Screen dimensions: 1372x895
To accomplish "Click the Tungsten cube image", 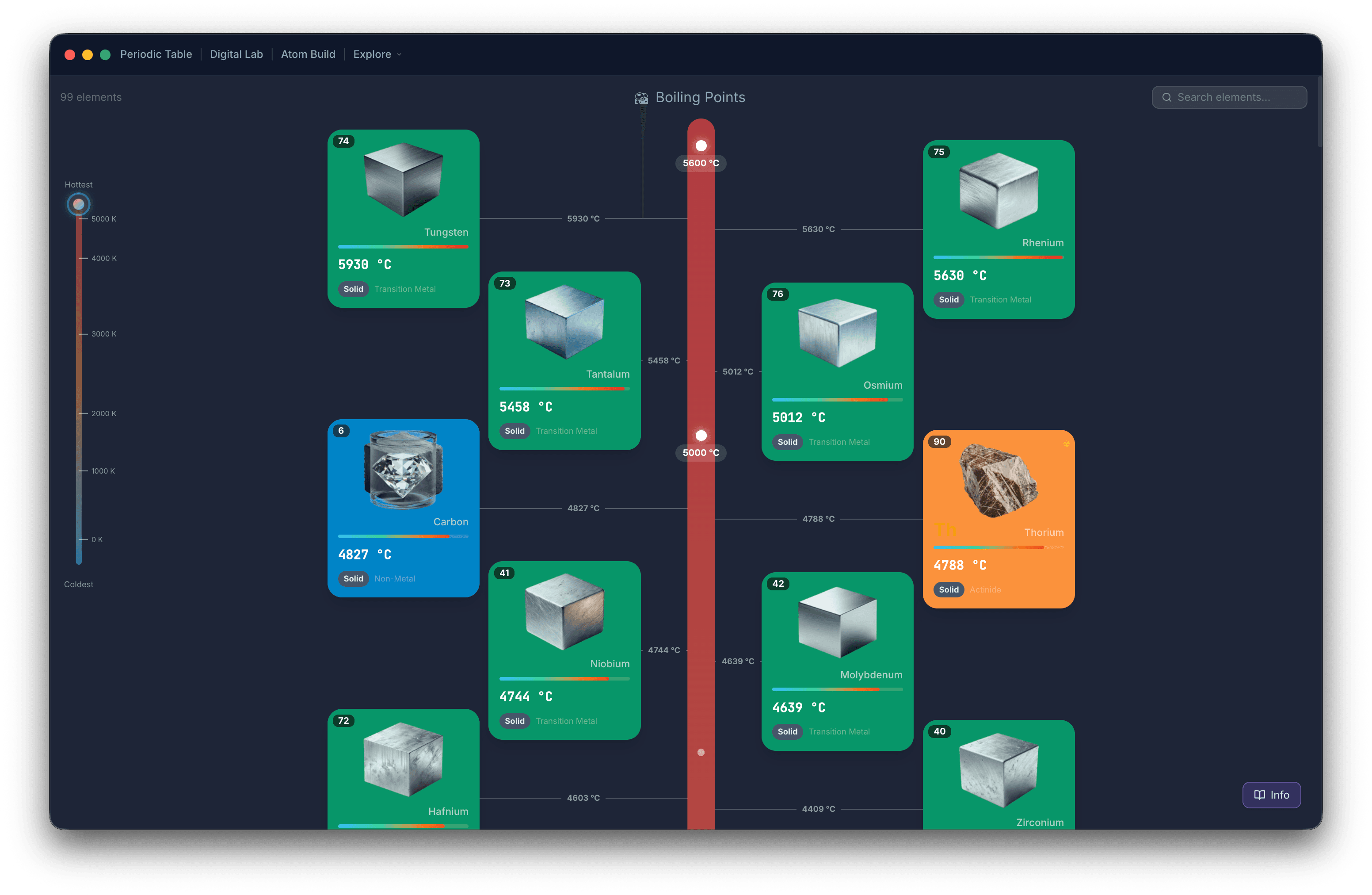I will pos(403,180).
